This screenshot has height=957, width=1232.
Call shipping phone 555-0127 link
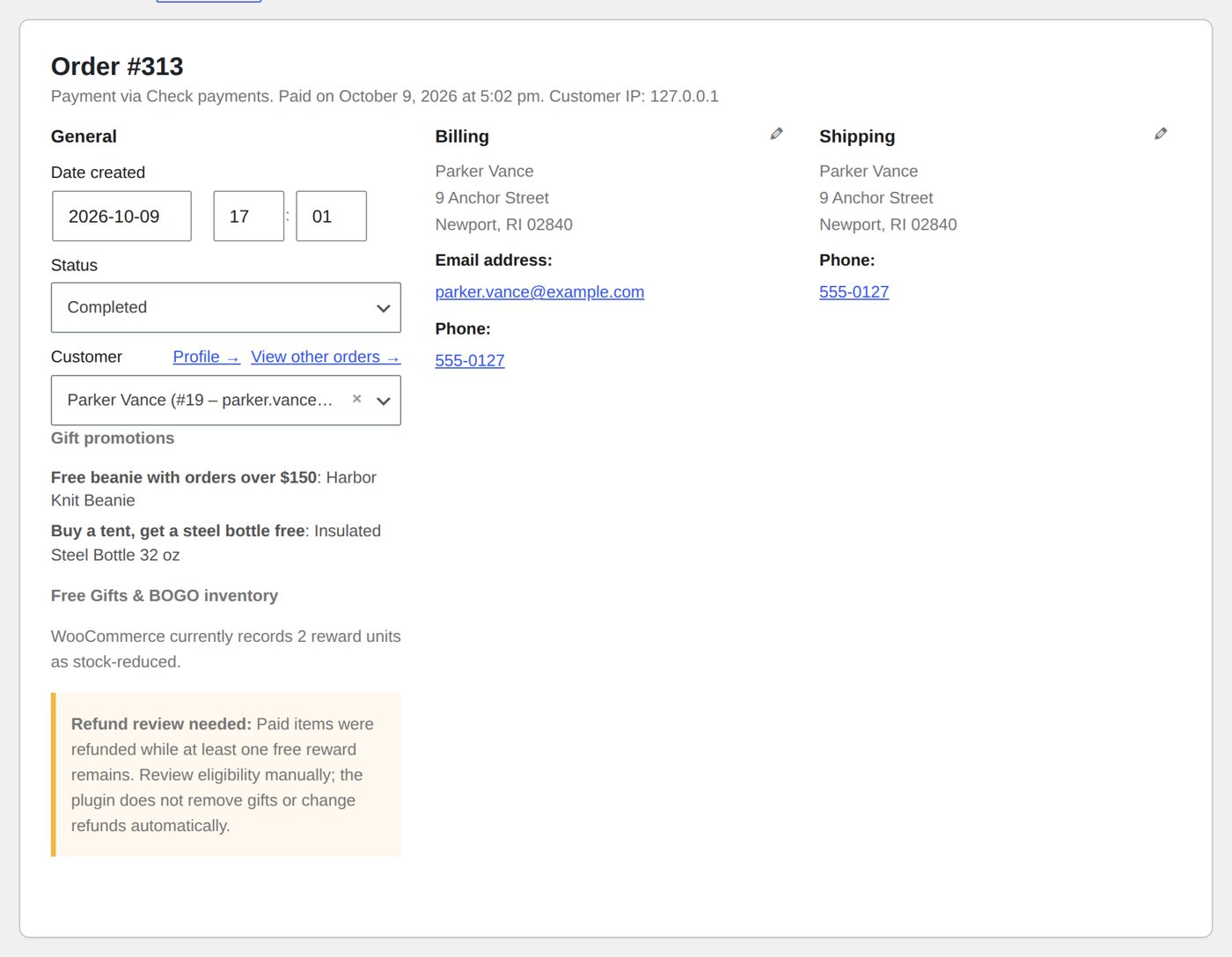point(854,291)
